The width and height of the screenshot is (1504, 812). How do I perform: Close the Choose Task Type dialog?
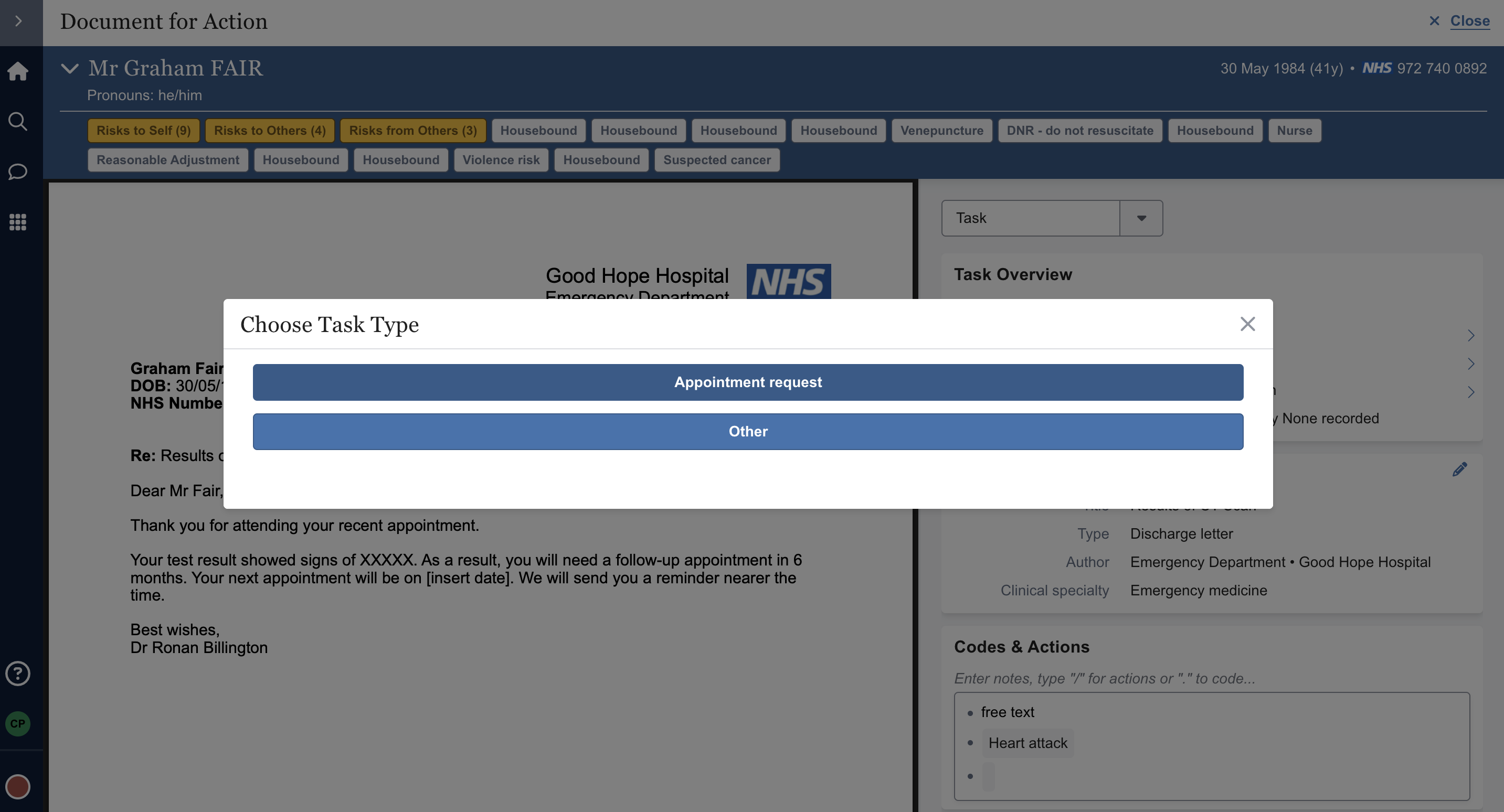coord(1247,324)
